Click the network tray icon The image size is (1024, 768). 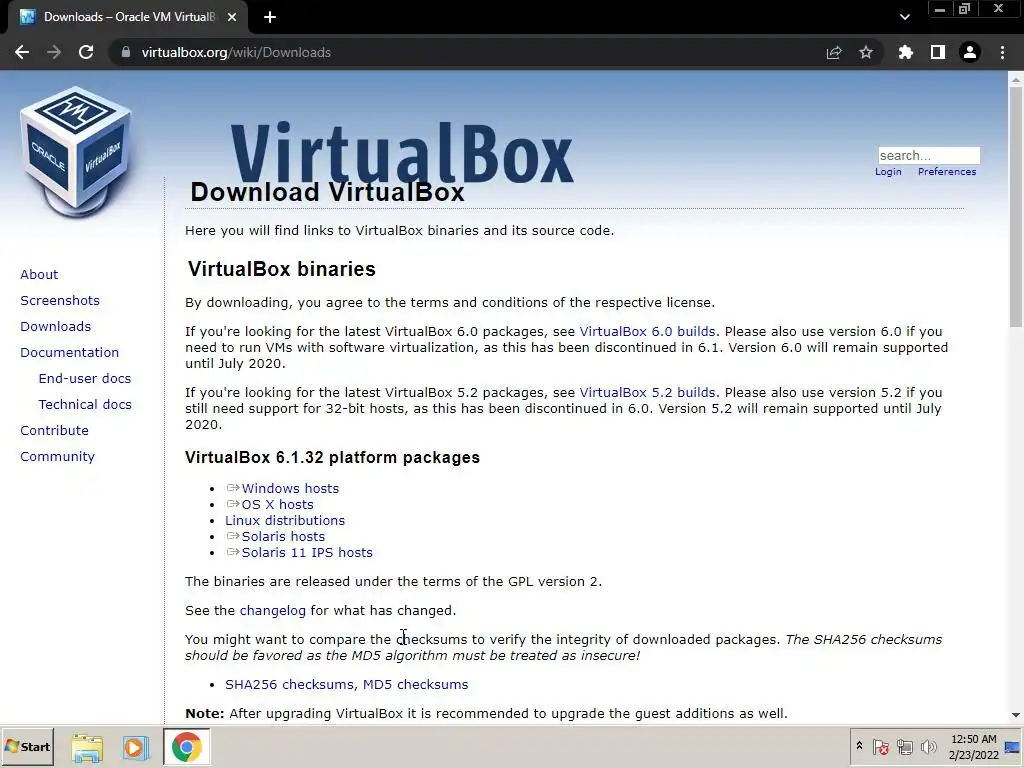click(904, 746)
